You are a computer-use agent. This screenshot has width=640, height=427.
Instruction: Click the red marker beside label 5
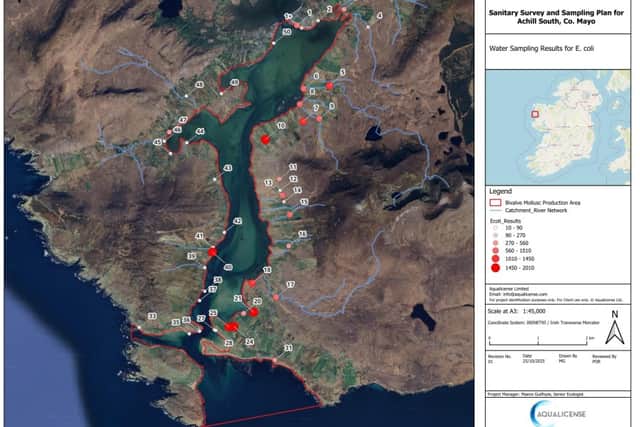tap(329, 86)
